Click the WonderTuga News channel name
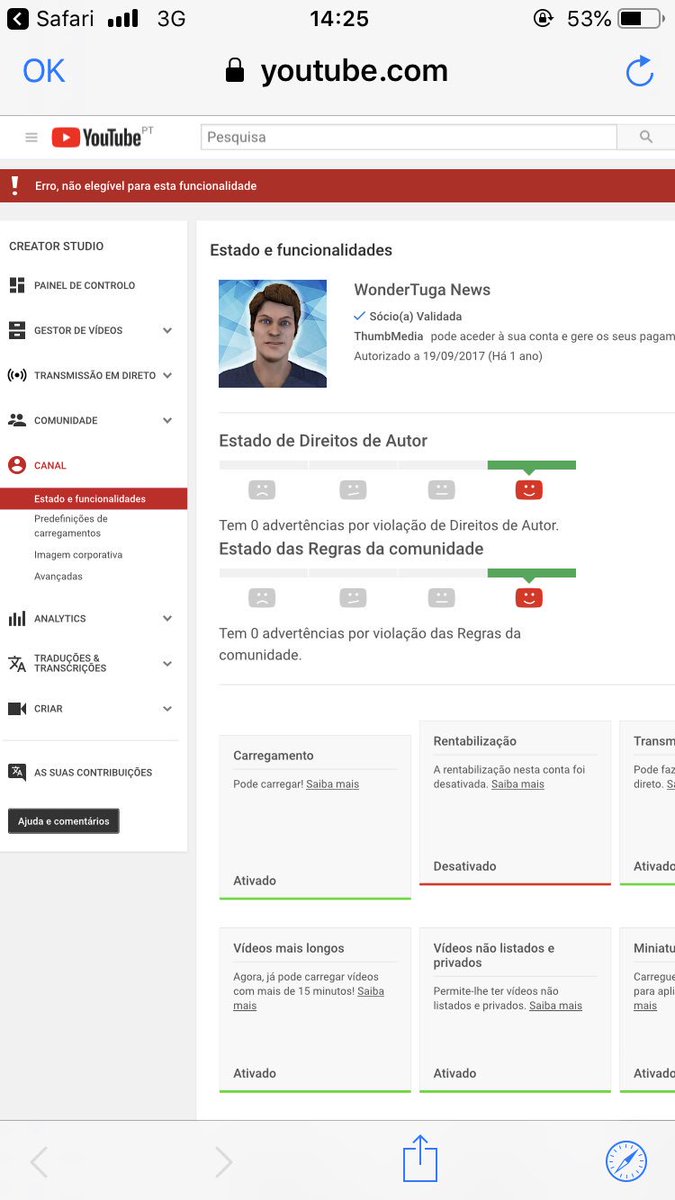The image size is (675, 1200). pos(422,290)
